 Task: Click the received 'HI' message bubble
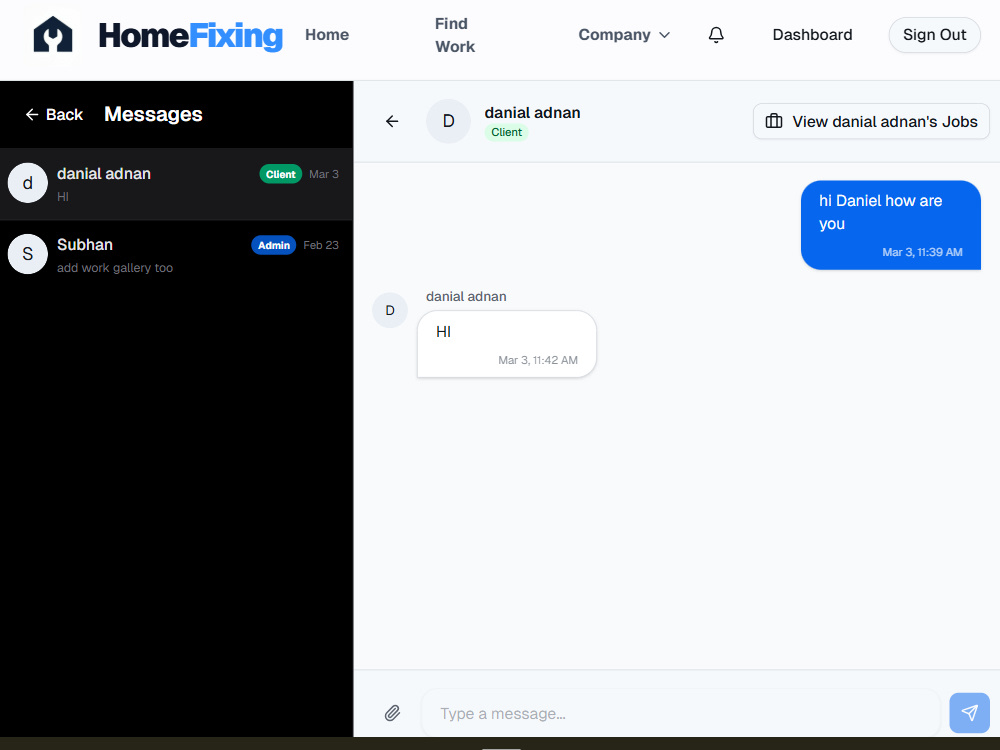[507, 344]
